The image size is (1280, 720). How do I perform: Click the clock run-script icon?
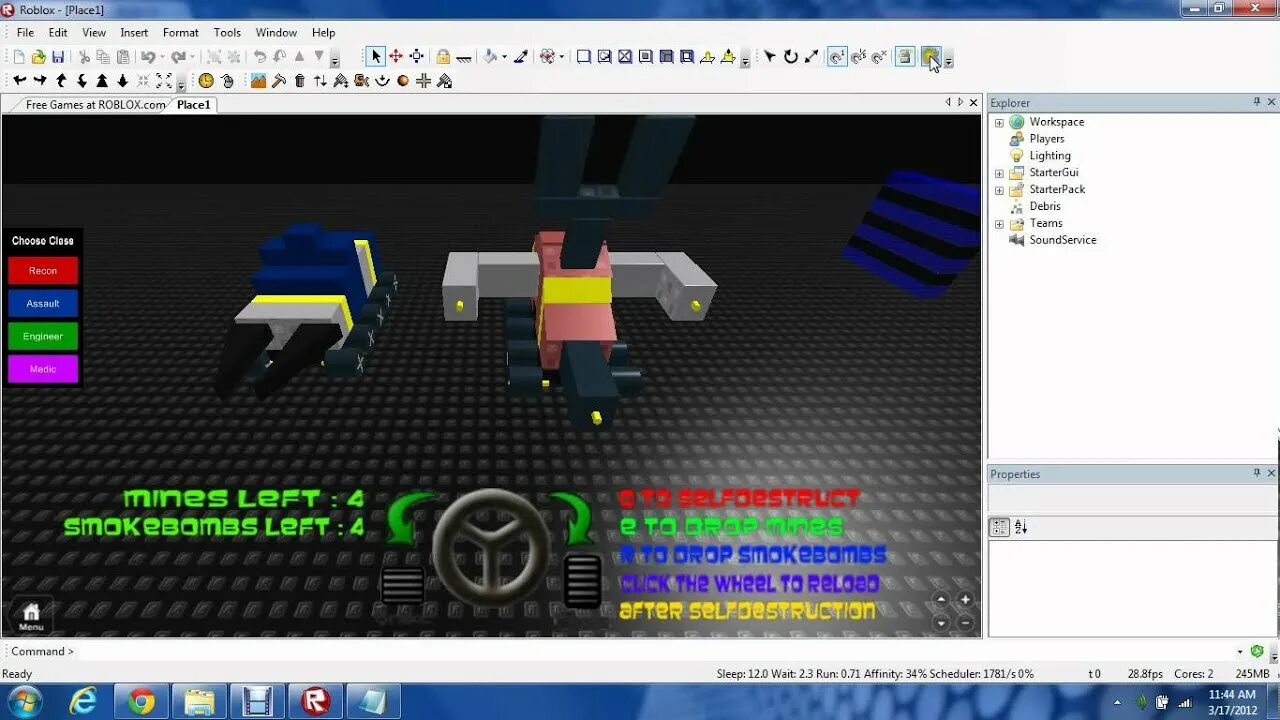[x=206, y=81]
